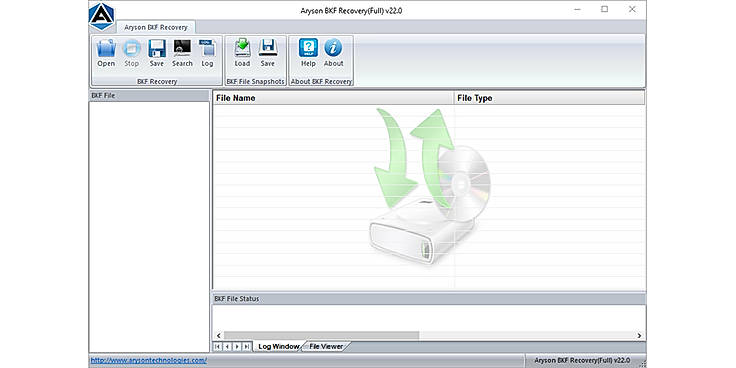The image size is (736, 368).
Task: Click the Aryson logo application icon
Action: (102, 16)
